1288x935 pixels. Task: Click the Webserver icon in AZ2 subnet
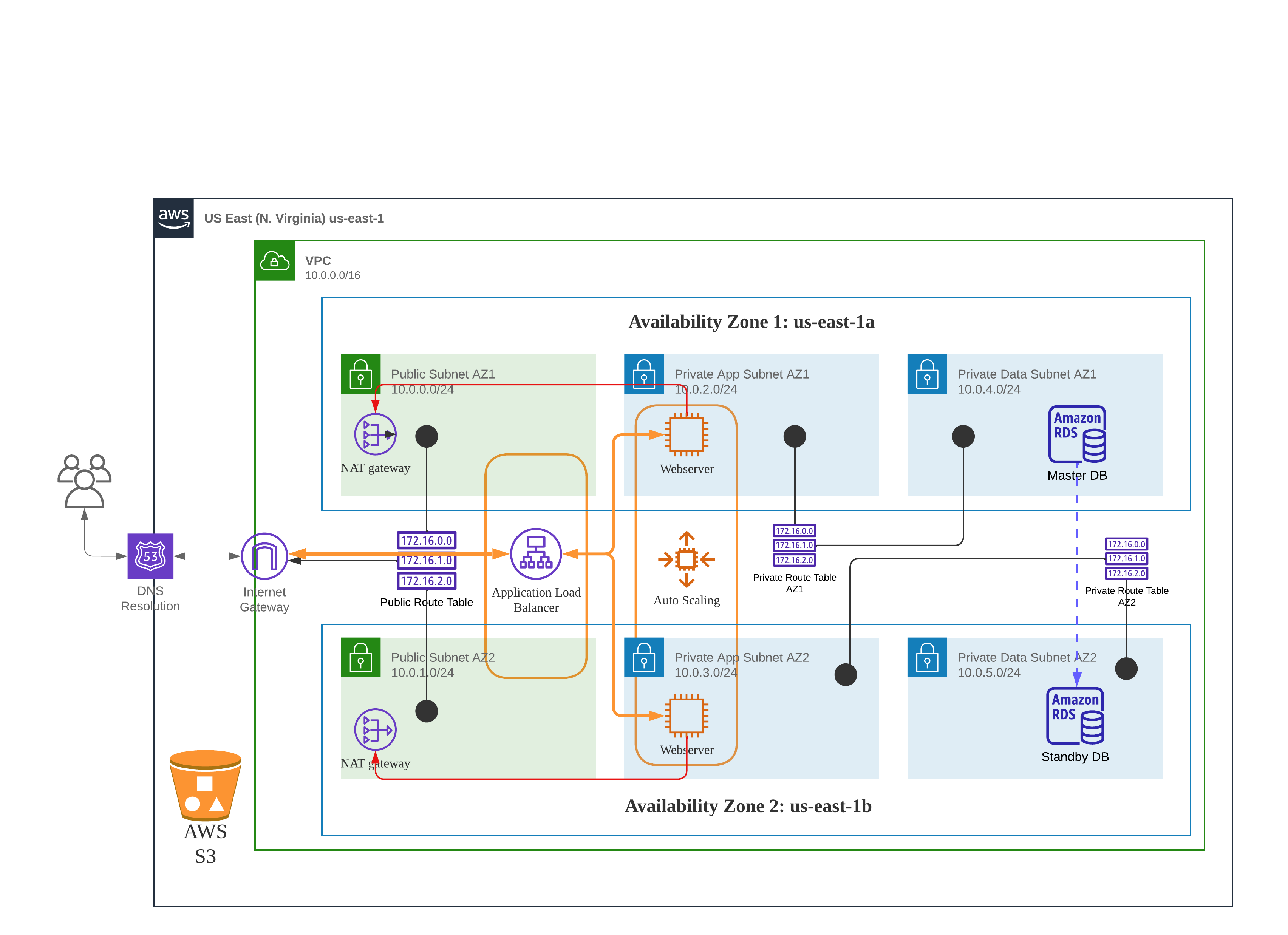686,716
